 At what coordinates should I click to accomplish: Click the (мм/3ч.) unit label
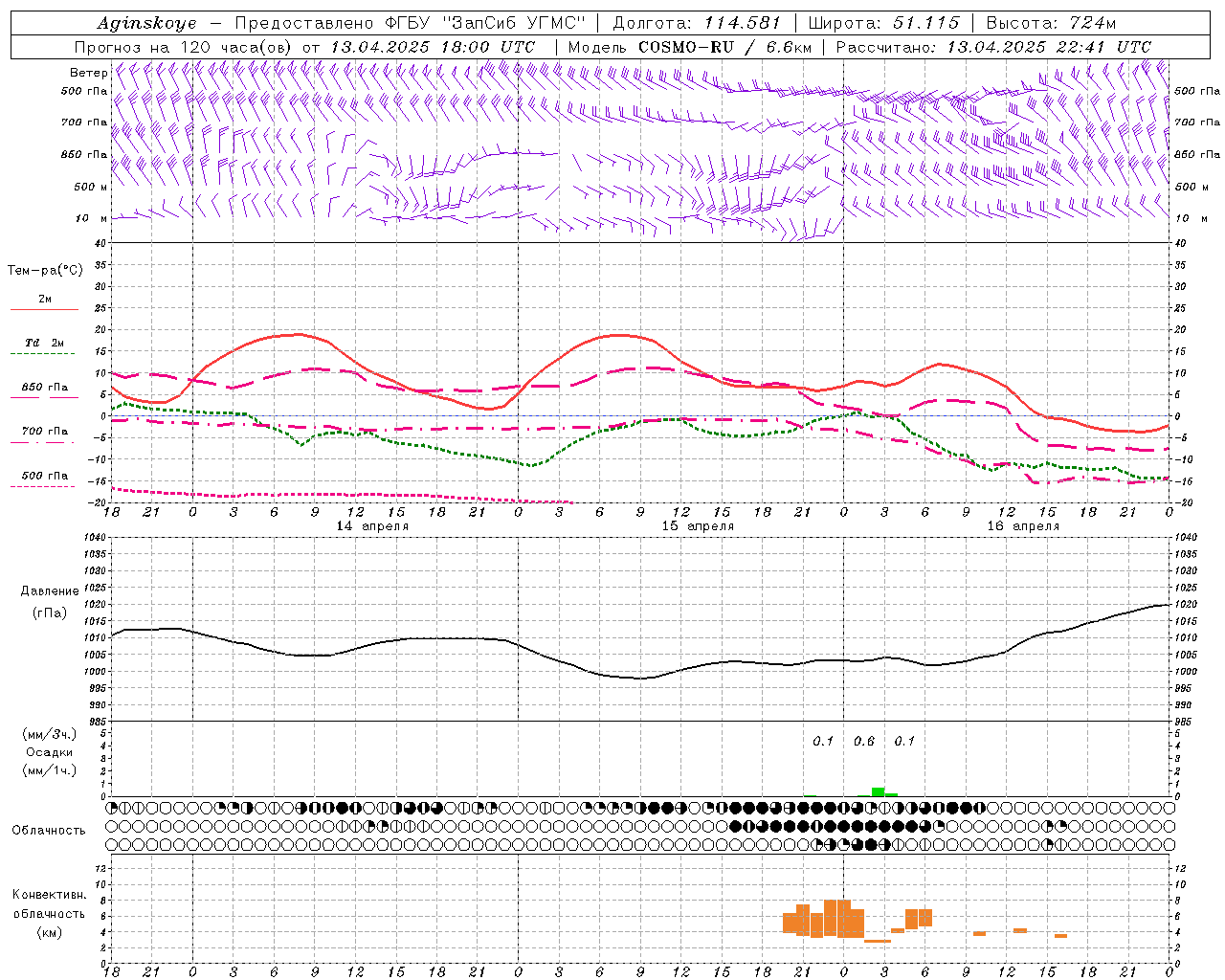tap(50, 734)
